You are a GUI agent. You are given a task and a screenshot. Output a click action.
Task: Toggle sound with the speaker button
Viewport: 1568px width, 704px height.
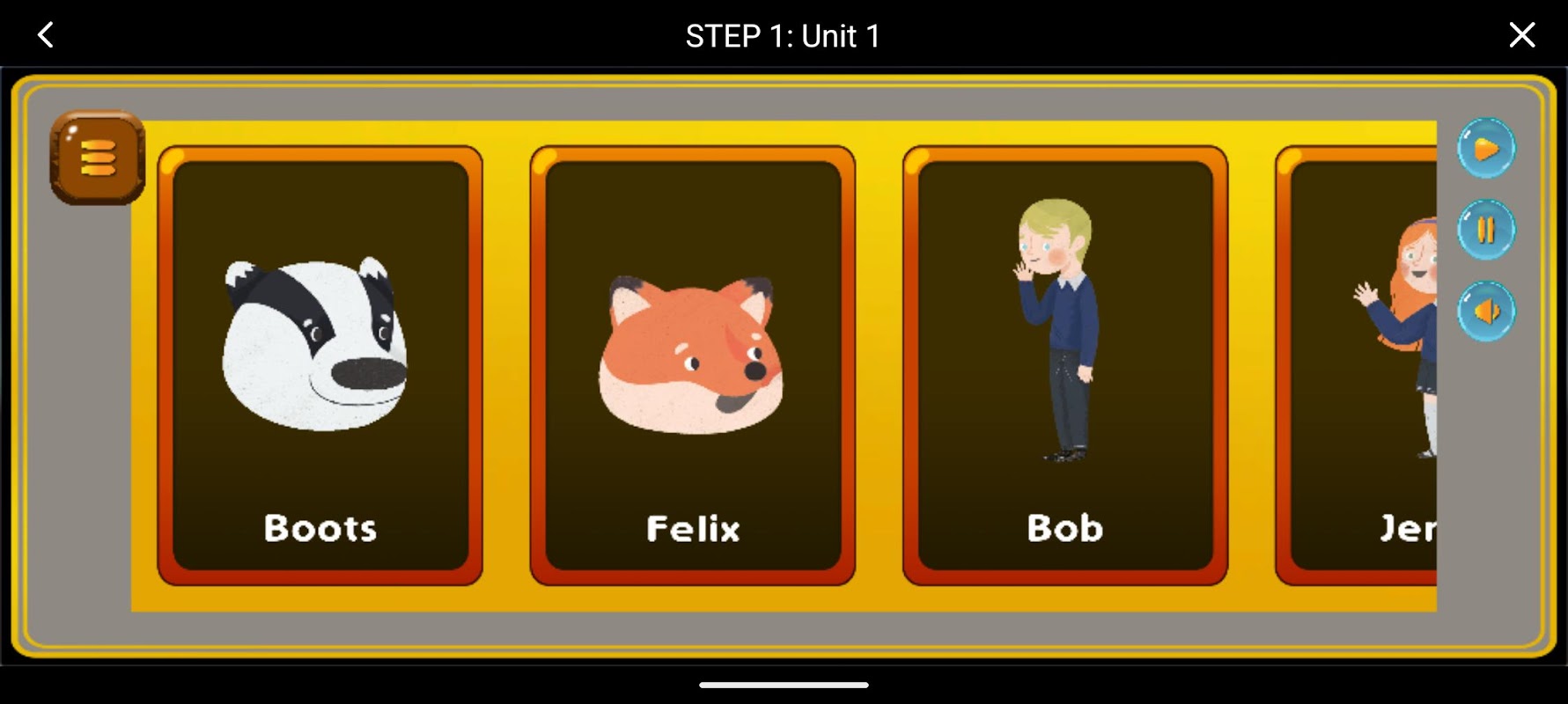tap(1486, 311)
